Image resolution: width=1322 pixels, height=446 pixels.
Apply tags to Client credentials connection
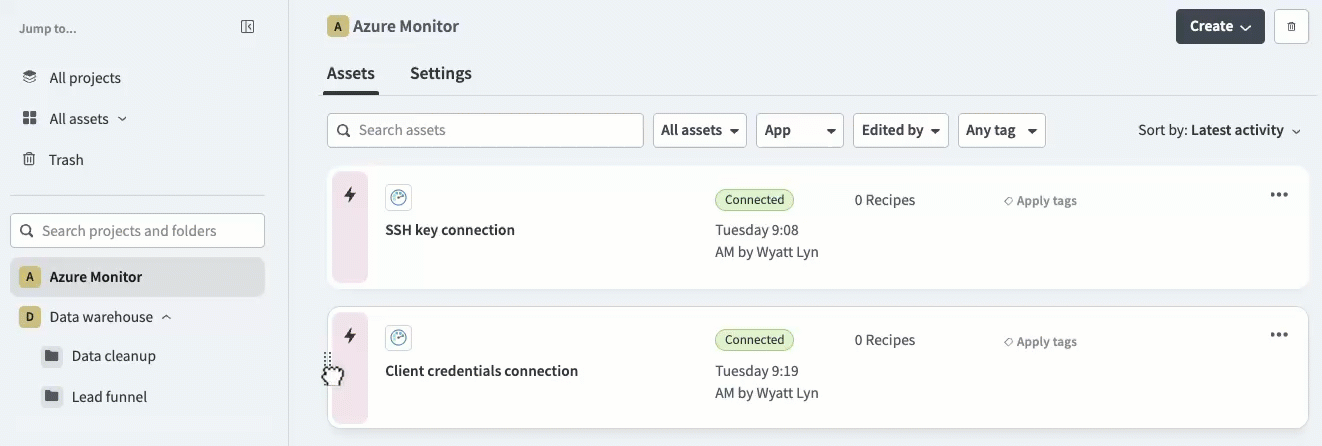(x=1046, y=342)
